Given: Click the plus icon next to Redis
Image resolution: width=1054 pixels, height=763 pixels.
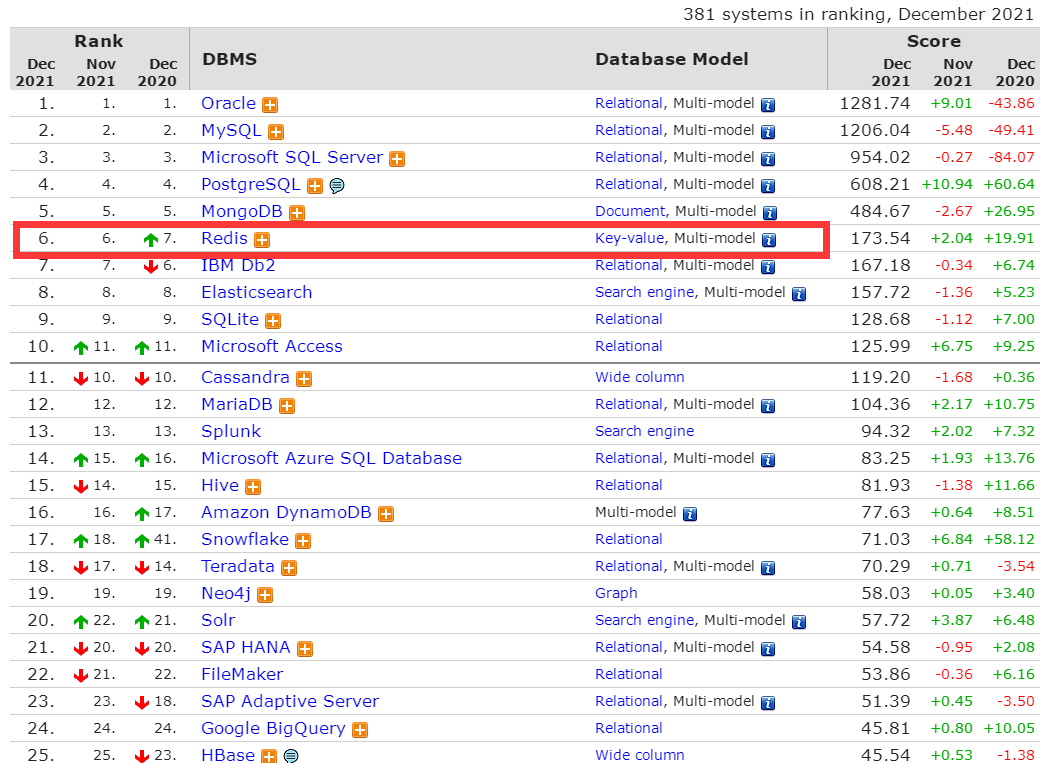Looking at the screenshot, I should (262, 239).
